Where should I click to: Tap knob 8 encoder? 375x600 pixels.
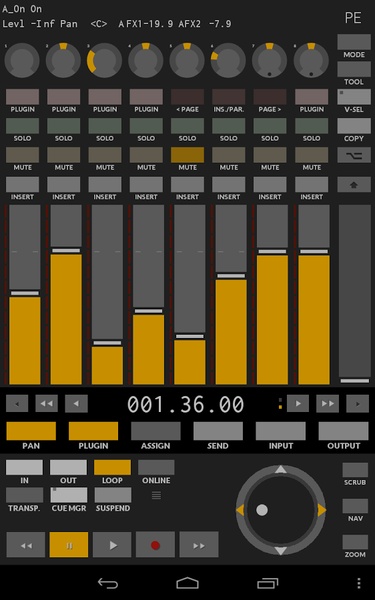(x=311, y=60)
